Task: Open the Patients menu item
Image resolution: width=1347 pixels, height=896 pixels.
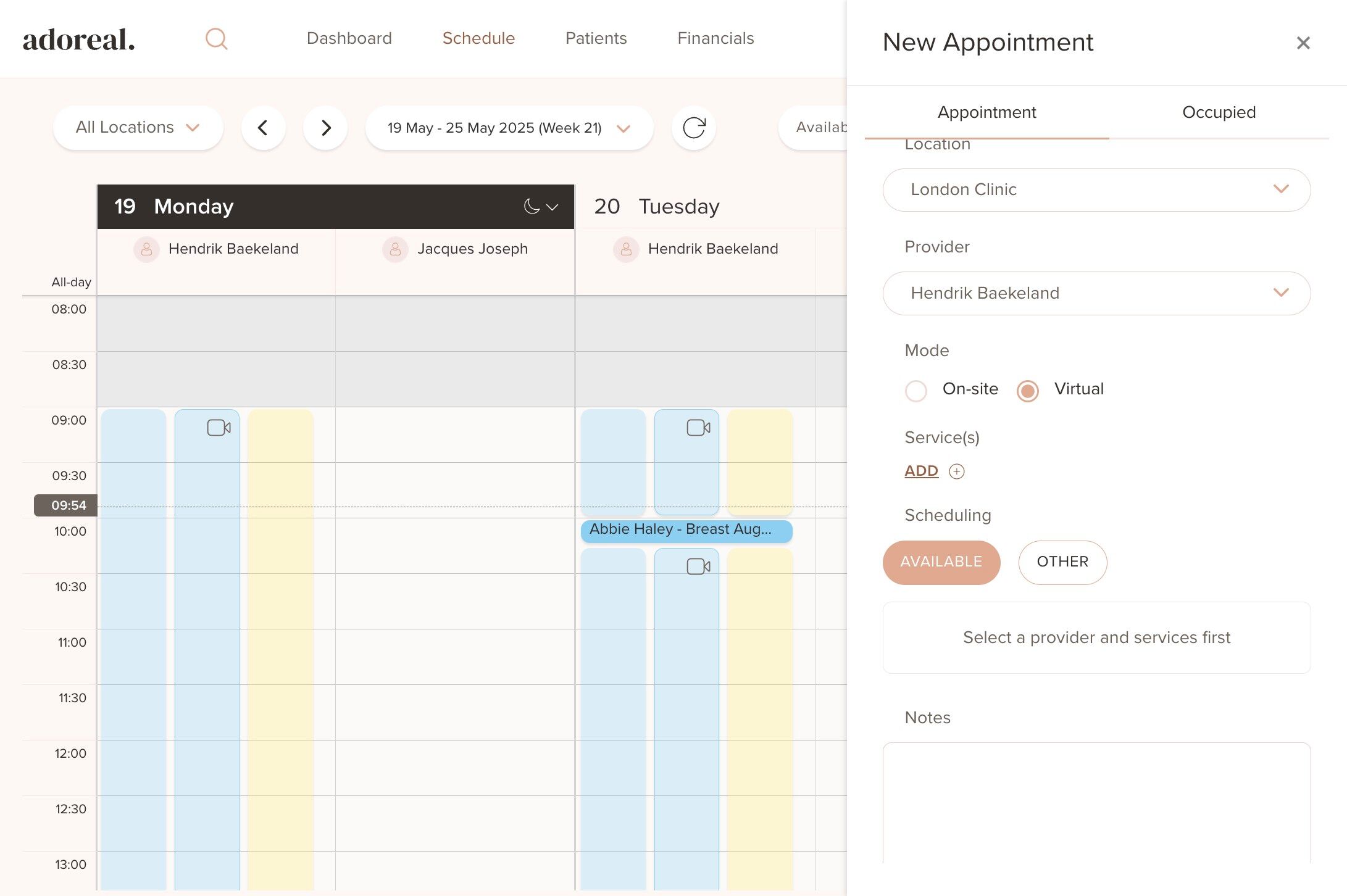Action: pos(596,38)
